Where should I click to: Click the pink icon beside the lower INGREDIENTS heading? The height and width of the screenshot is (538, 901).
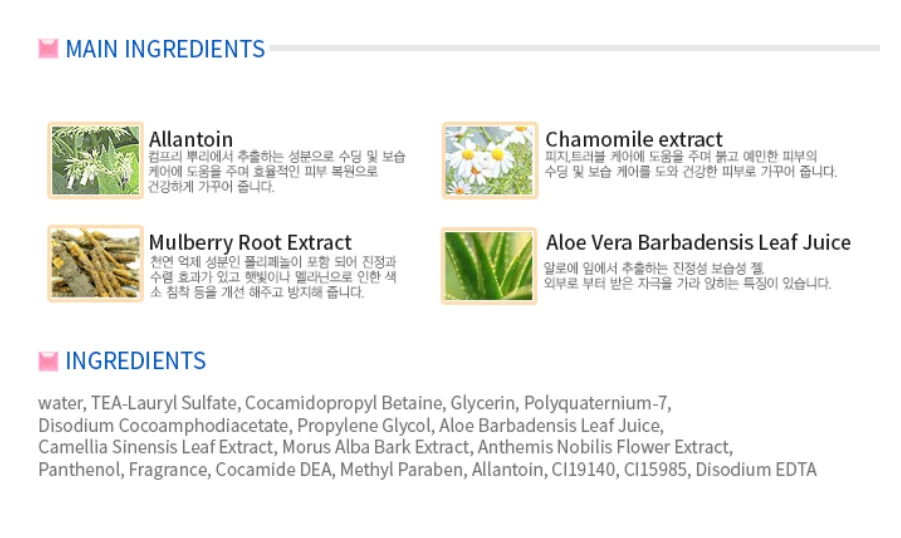click(x=48, y=361)
